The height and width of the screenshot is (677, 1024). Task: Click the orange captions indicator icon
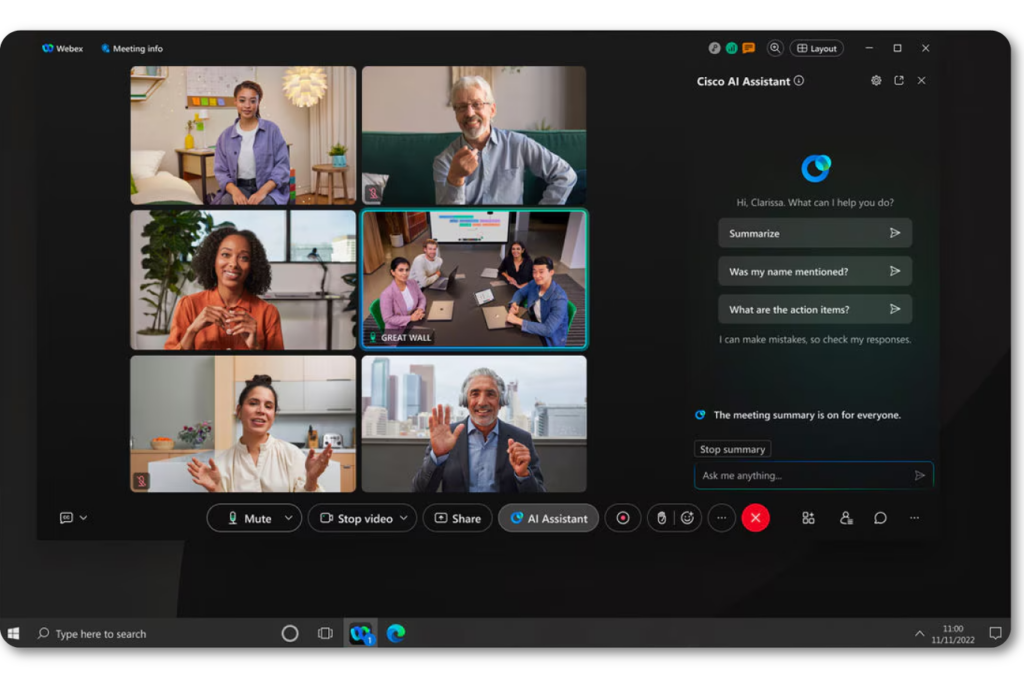(748, 48)
